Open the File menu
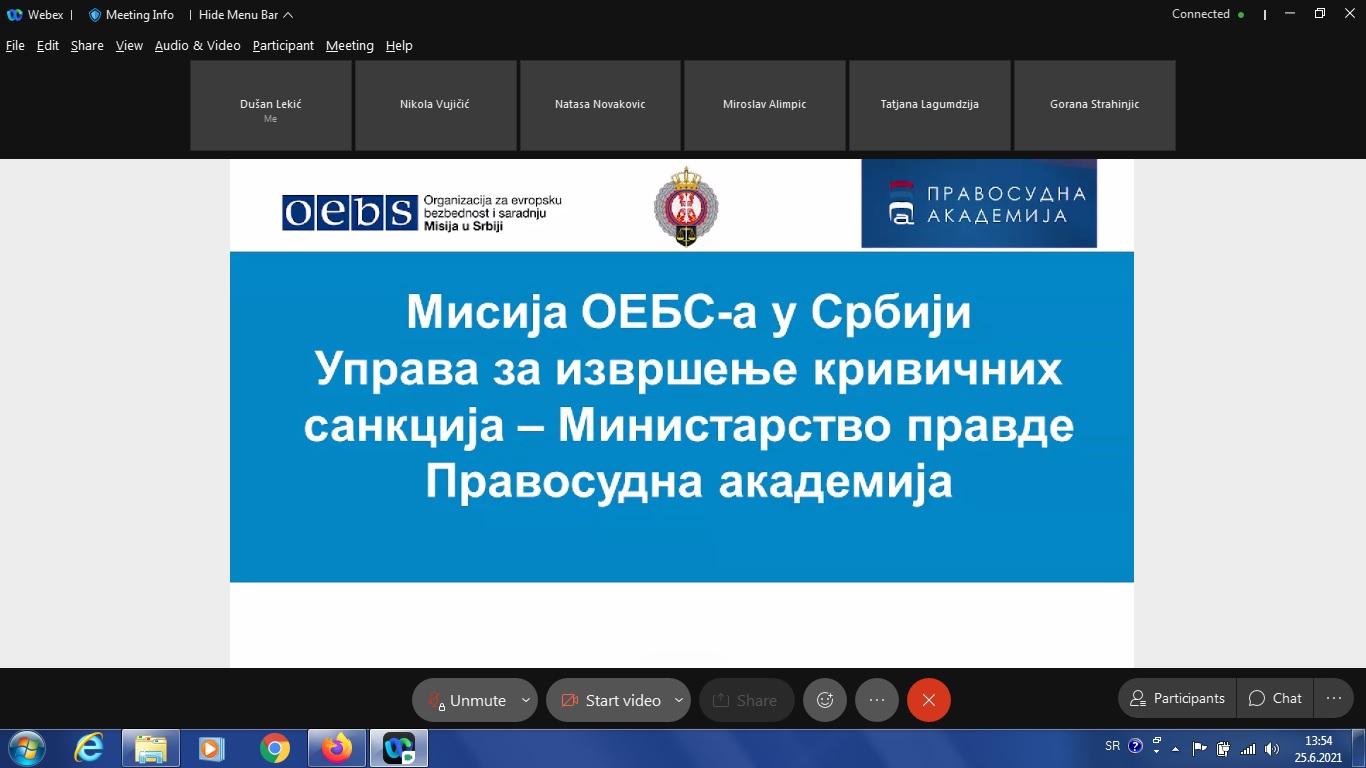1366x768 pixels. point(15,45)
